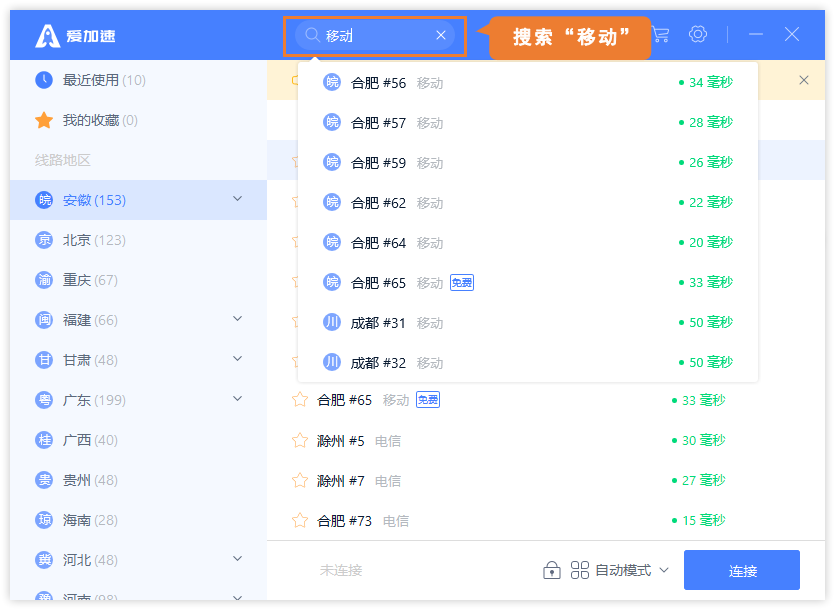
Task: Select 北京 (123) region
Action: click(138, 240)
